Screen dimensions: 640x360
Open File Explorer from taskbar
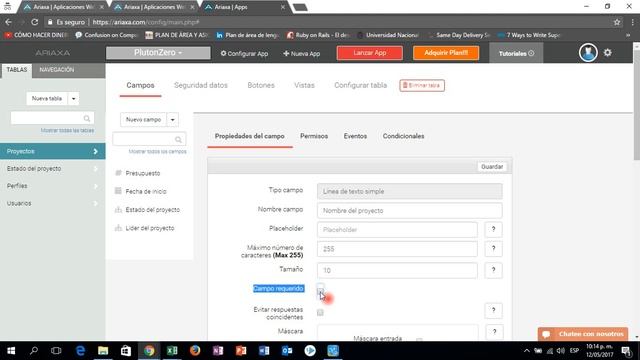click(x=103, y=351)
